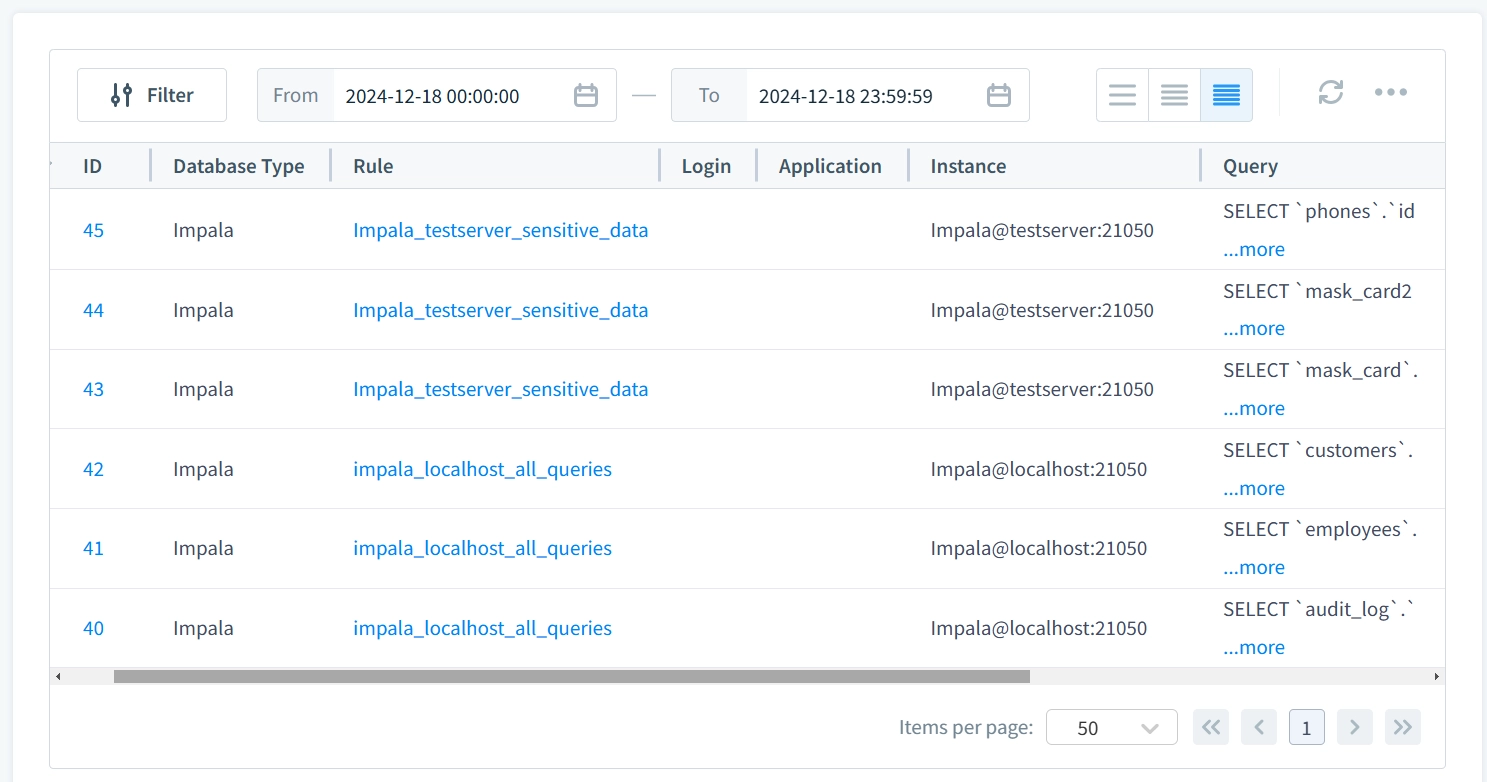Switch to medium row density view

pos(1174,95)
